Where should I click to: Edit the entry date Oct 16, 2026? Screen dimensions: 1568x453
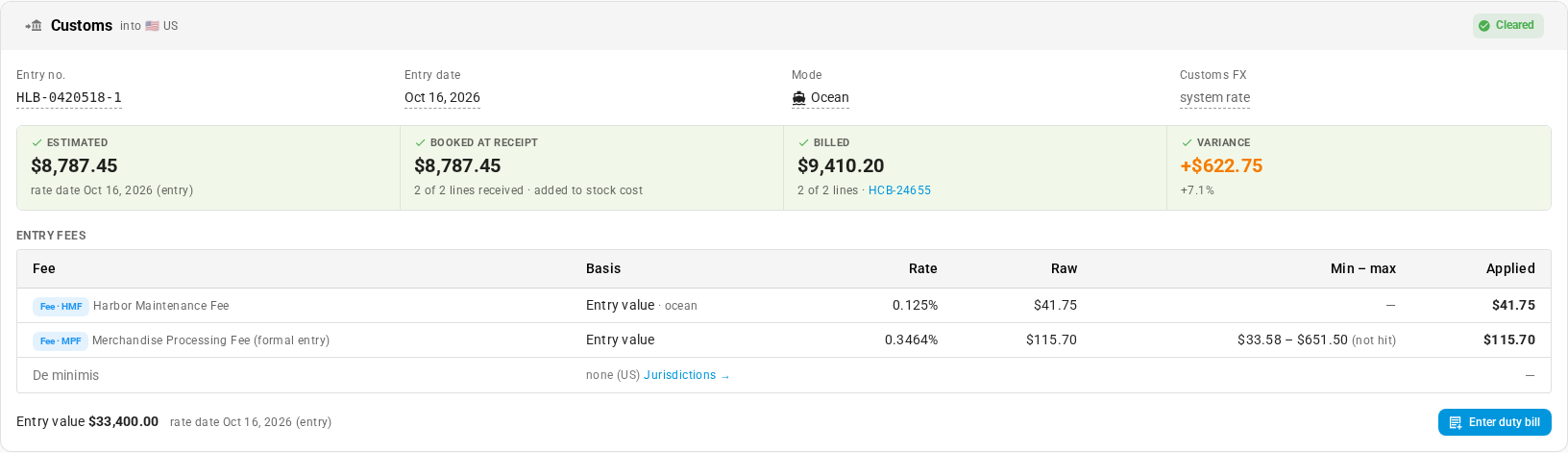point(442,98)
